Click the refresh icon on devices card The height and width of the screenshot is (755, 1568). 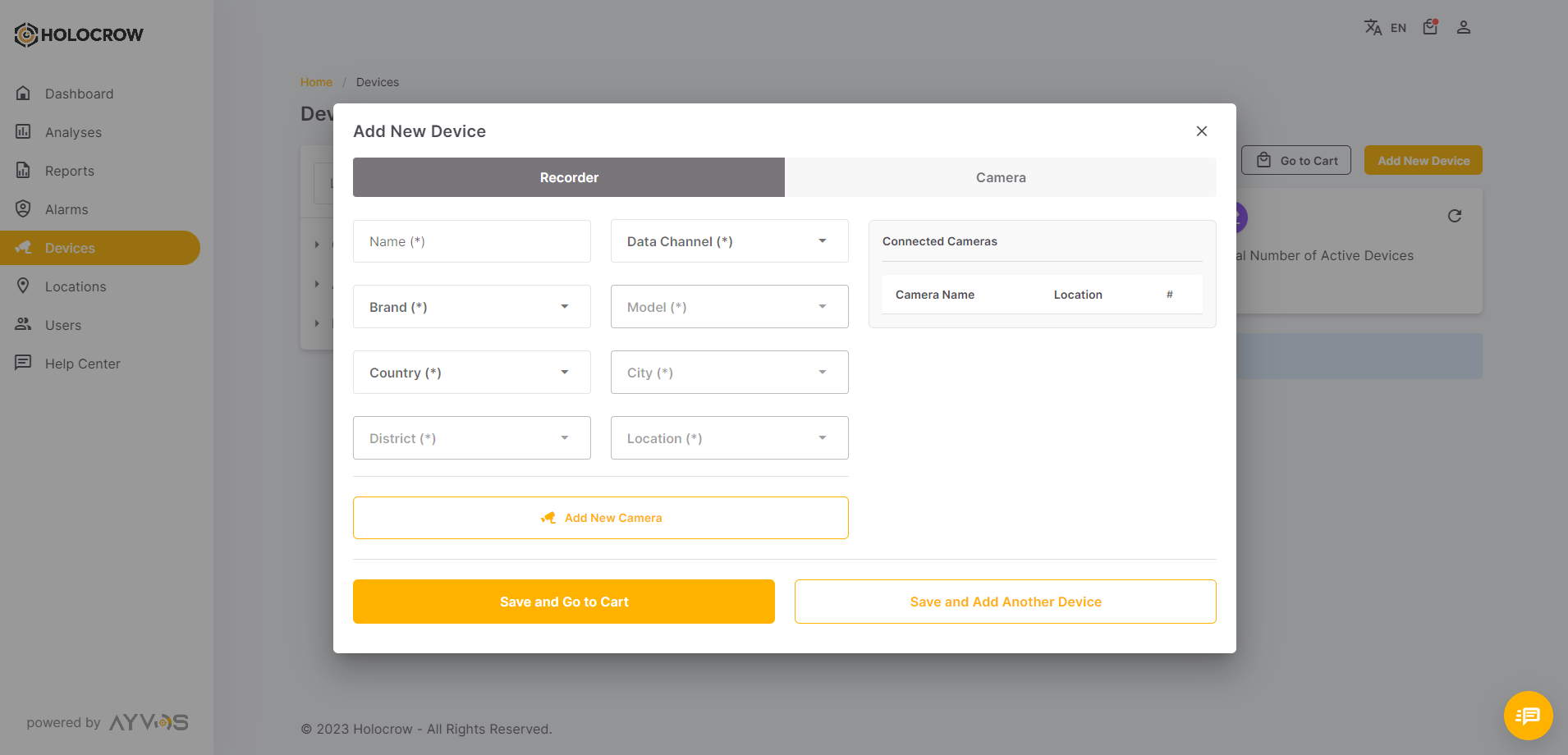pyautogui.click(x=1454, y=216)
